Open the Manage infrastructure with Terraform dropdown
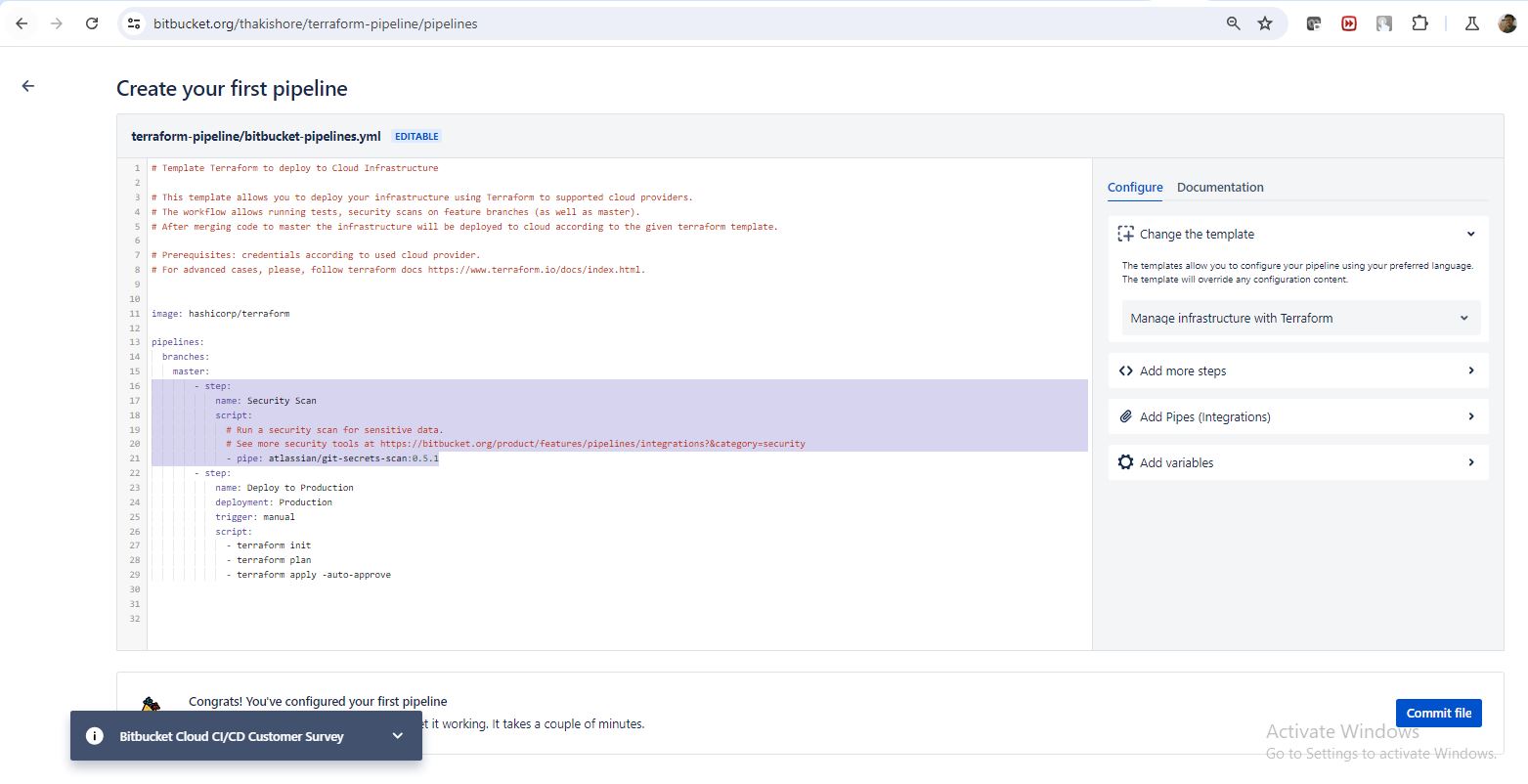Viewport: 1528px width, 784px height. 1299,318
